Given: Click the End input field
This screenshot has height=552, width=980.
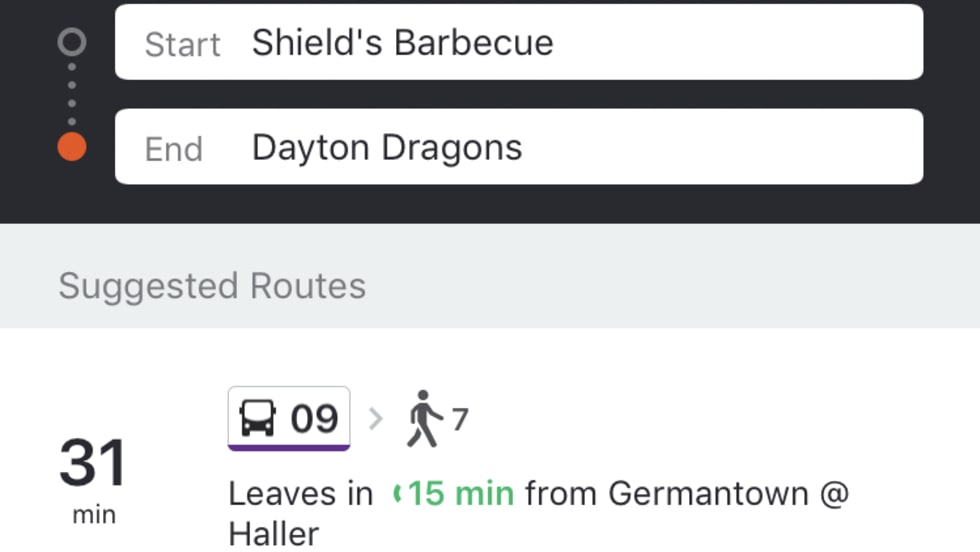Looking at the screenshot, I should click(x=519, y=147).
